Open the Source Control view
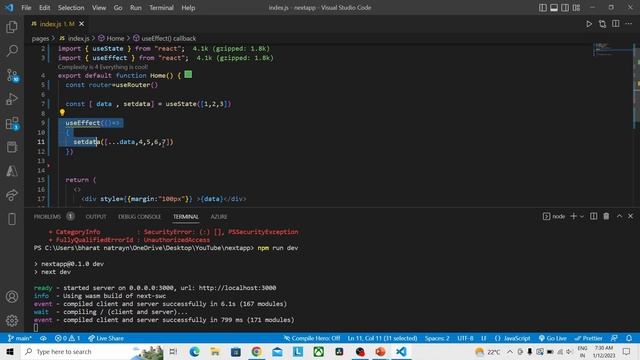 [12, 75]
